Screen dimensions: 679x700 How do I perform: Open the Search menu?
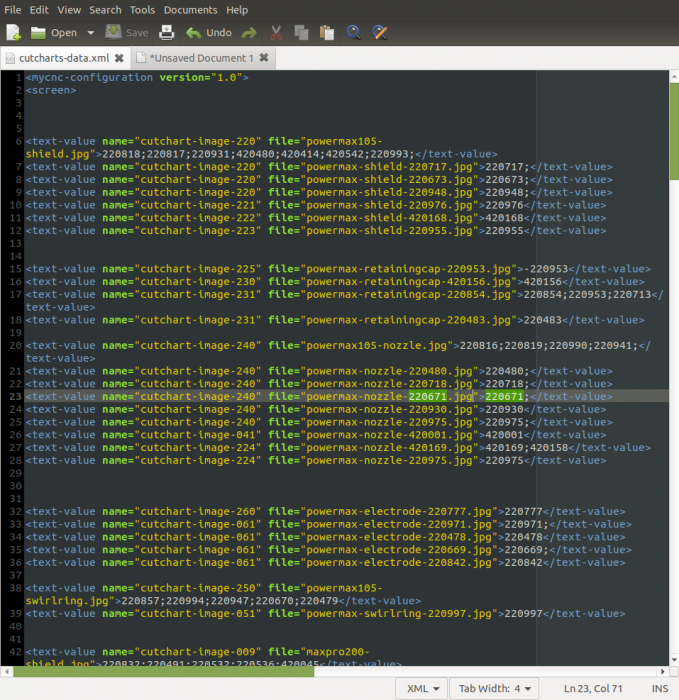(105, 9)
